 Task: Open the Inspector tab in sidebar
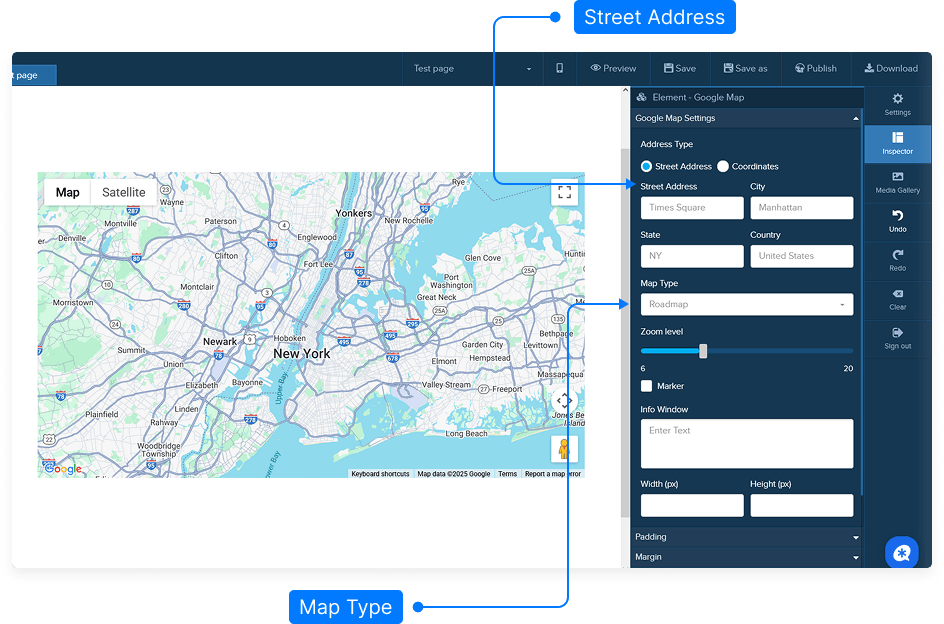click(897, 143)
